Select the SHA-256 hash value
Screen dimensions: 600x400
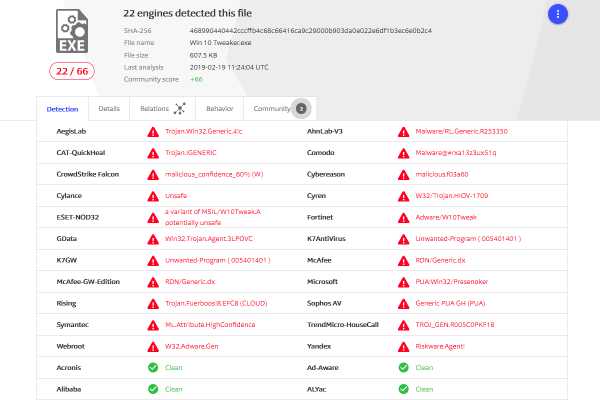coord(311,30)
